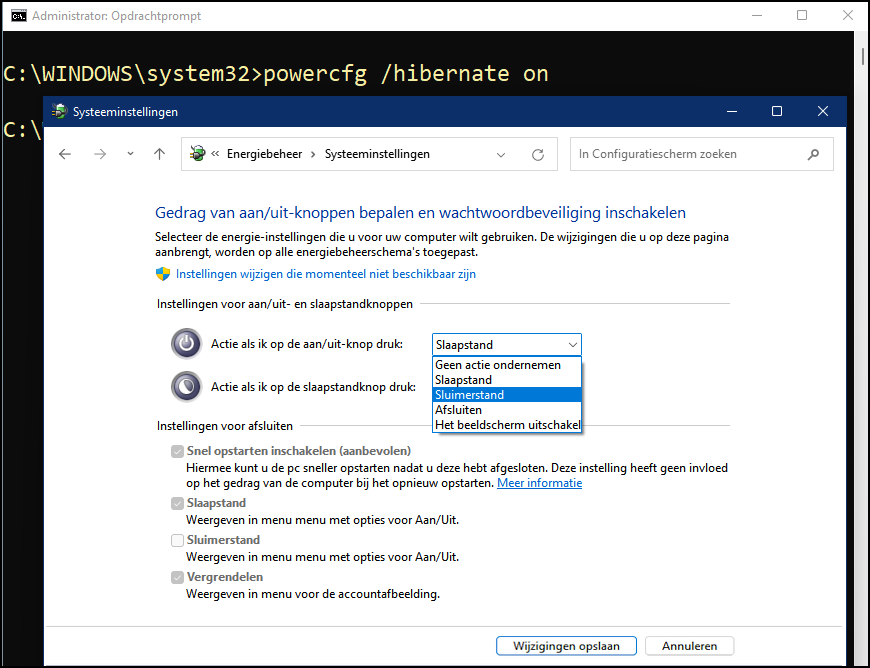Image resolution: width=870 pixels, height=668 pixels.
Task: Open 'Instellingen wijzigen die momenteel niet beschikbaar zijn'
Action: [x=326, y=274]
